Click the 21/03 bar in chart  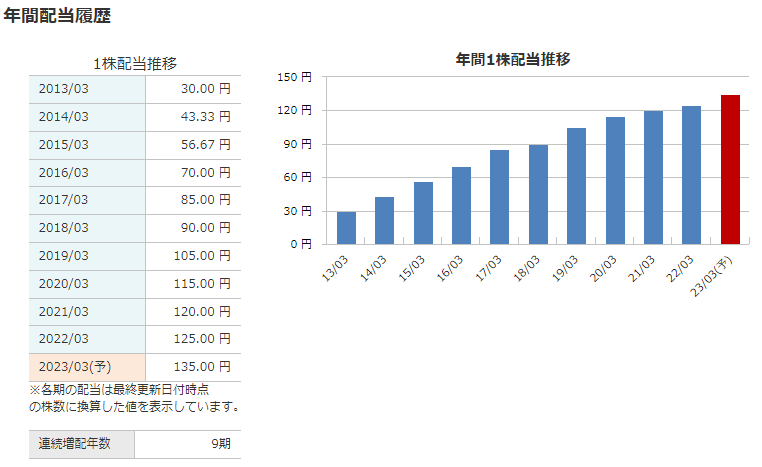653,178
